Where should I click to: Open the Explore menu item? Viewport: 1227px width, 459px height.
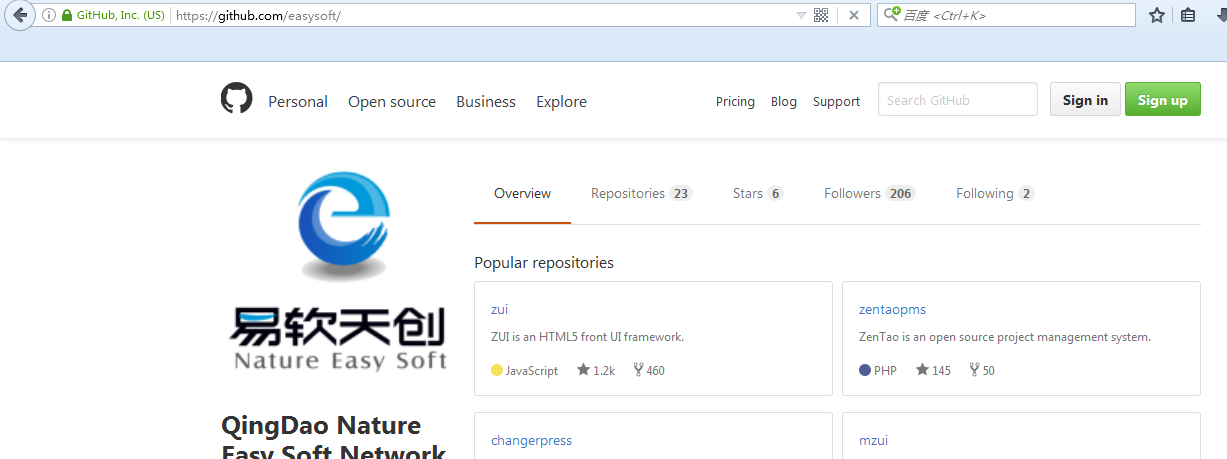pos(561,101)
